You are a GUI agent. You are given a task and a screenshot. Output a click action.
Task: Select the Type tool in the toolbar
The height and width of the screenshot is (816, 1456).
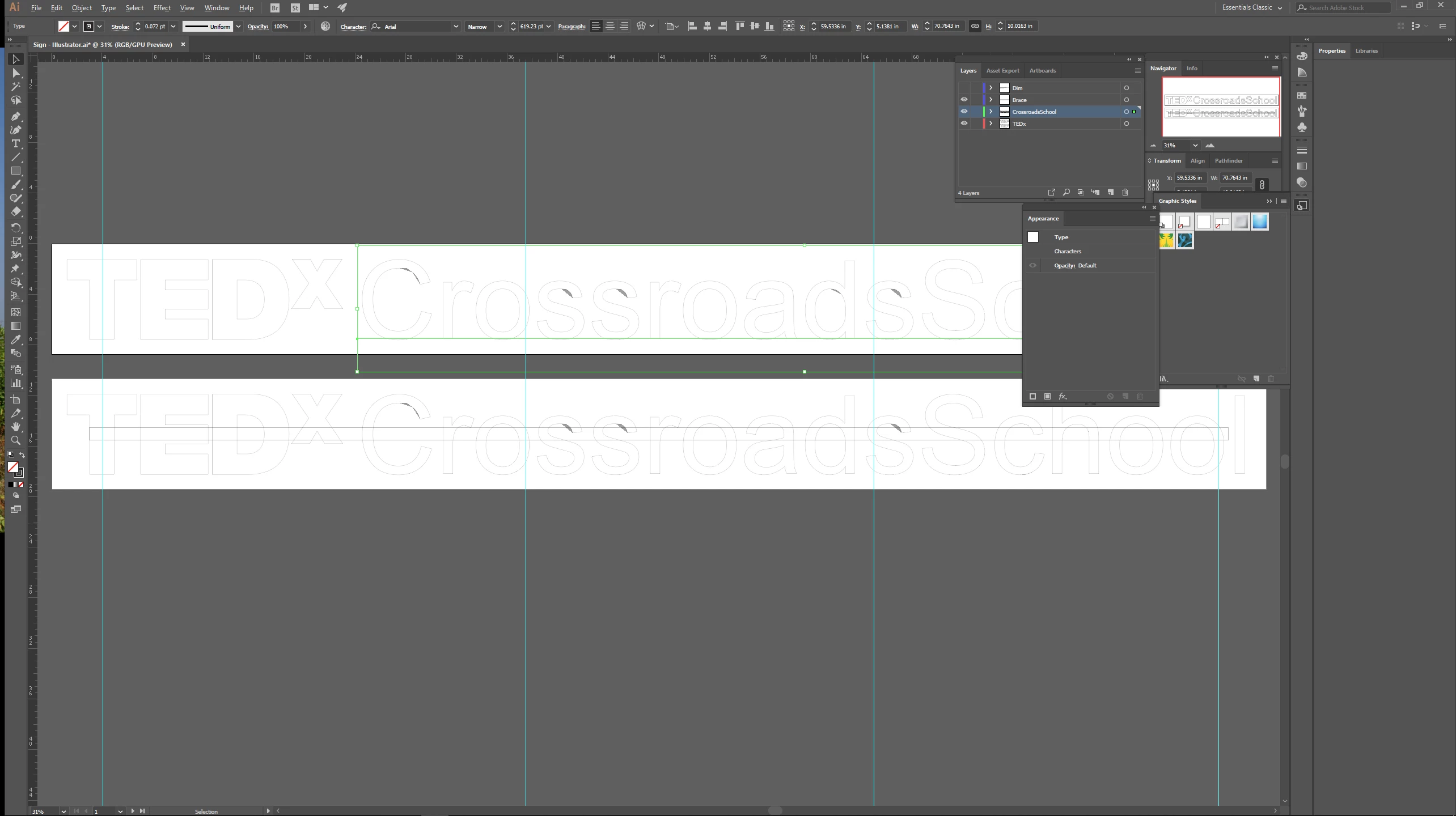pyautogui.click(x=16, y=143)
